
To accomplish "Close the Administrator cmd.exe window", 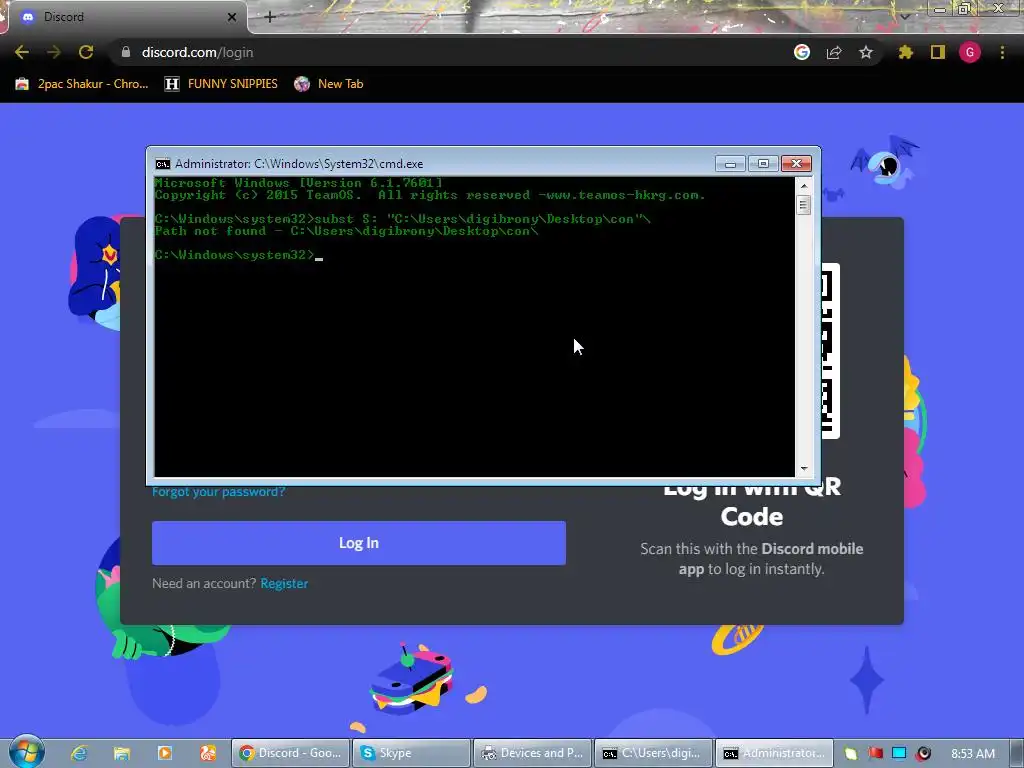I will coord(796,163).
